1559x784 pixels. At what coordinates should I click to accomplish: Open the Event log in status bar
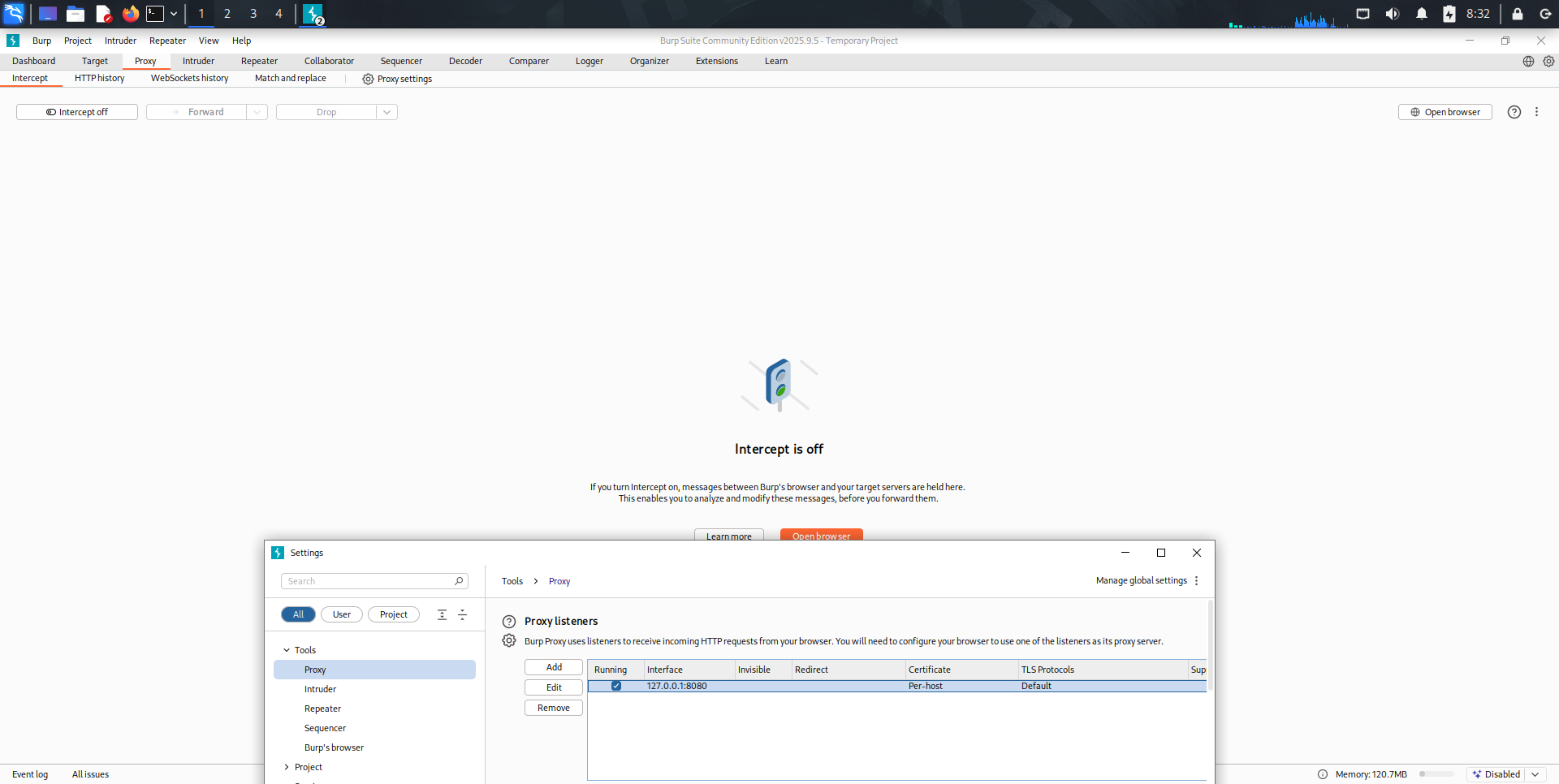pyautogui.click(x=30, y=774)
